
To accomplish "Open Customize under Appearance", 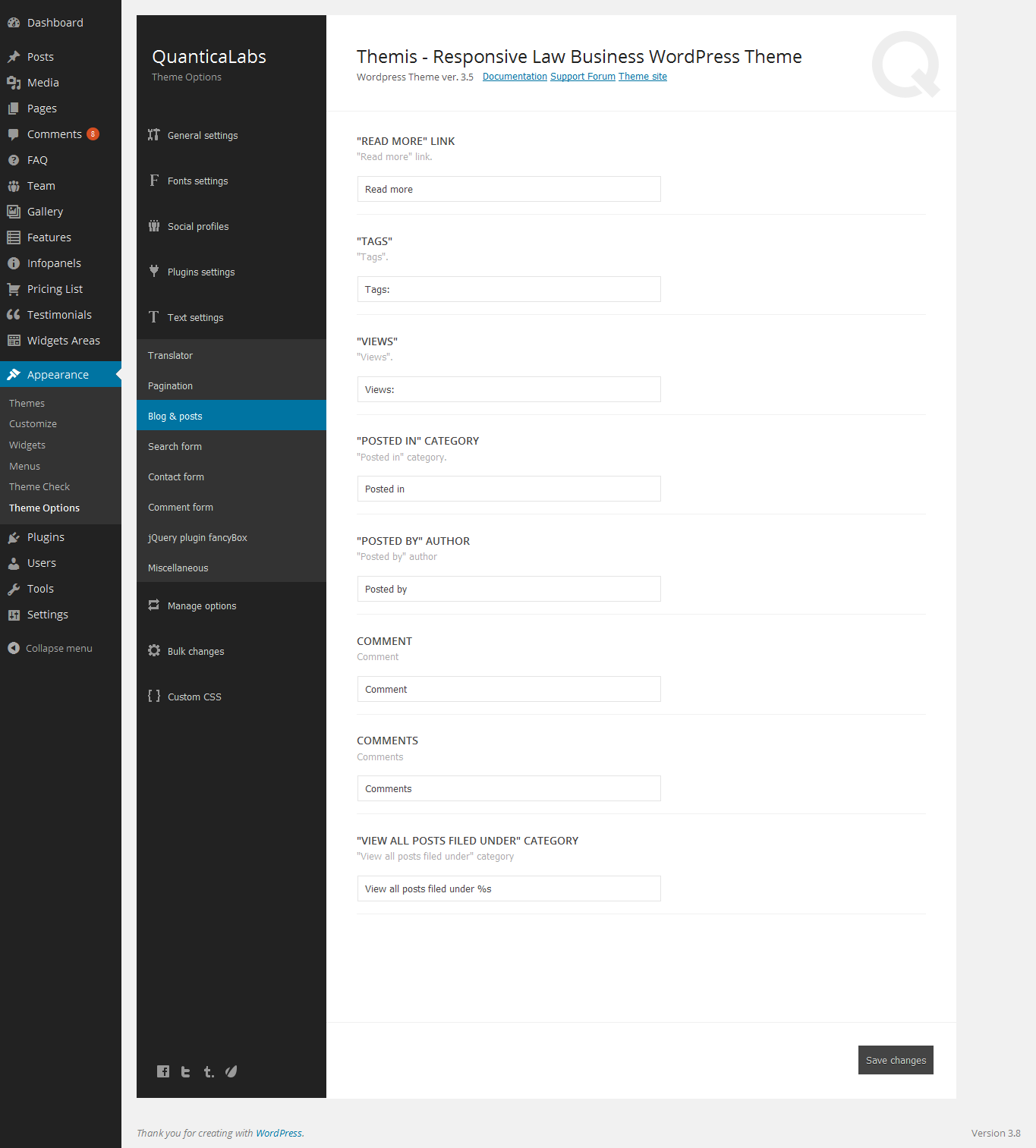I will pos(33,424).
